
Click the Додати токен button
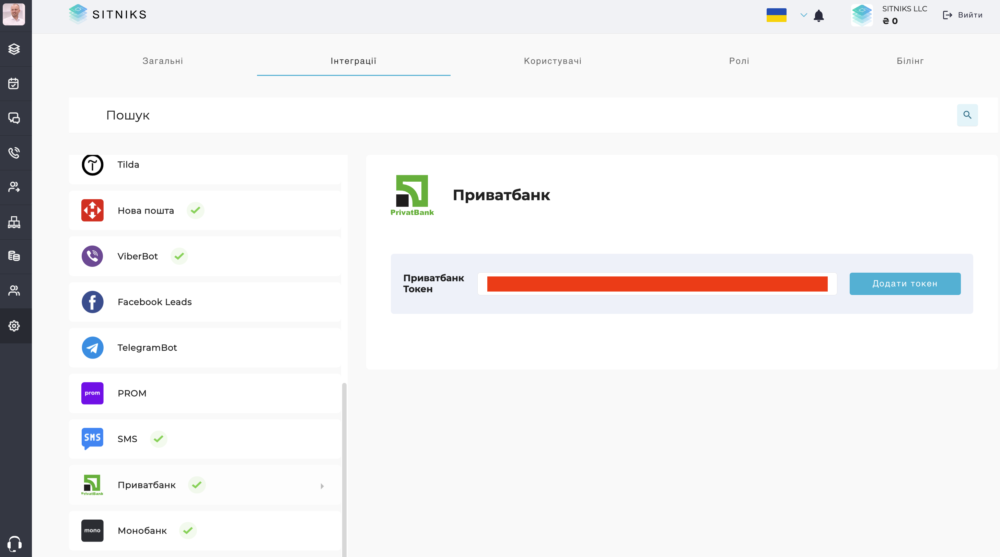click(x=905, y=284)
